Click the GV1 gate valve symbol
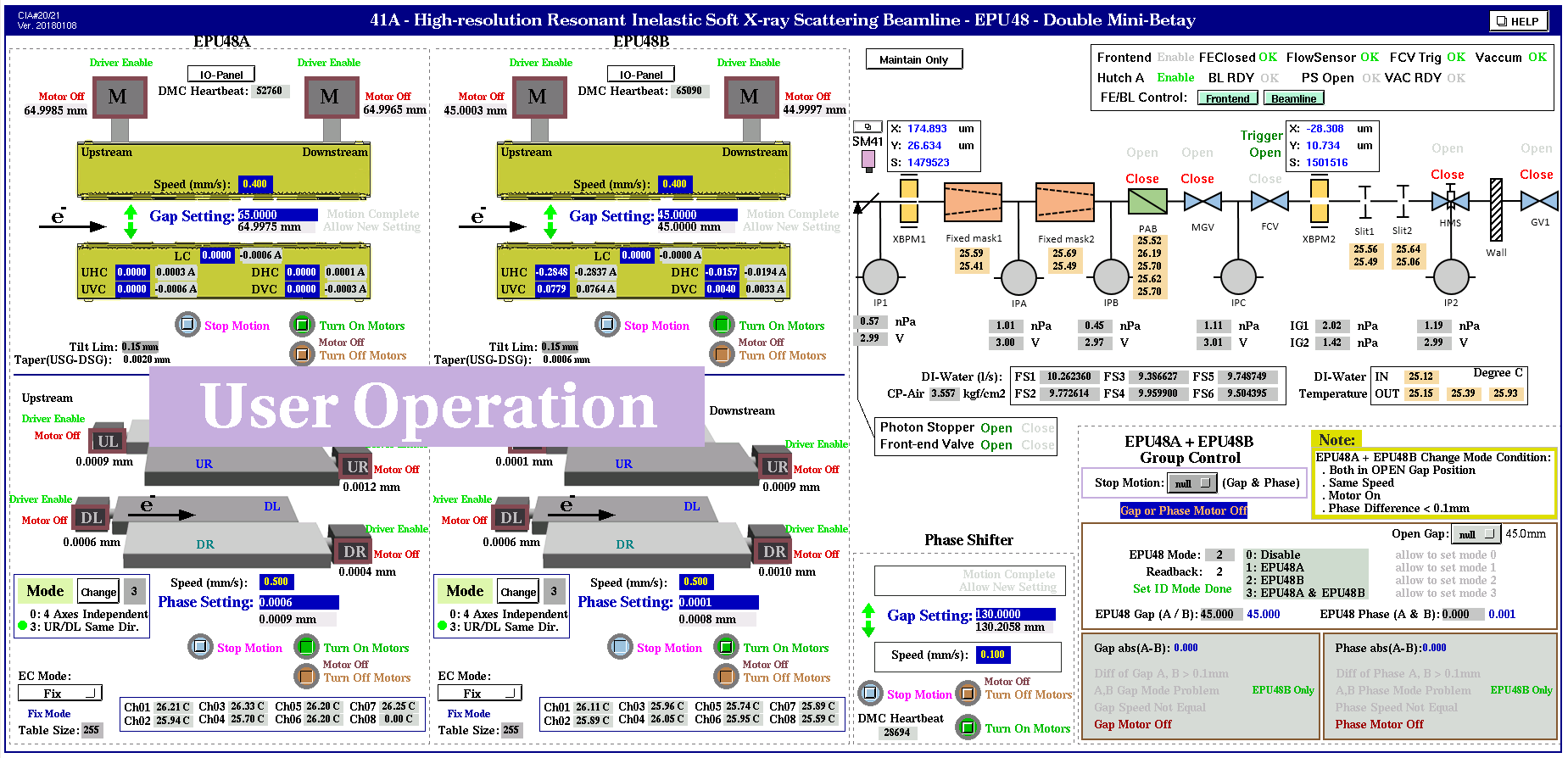1568x758 pixels. pos(1539,202)
